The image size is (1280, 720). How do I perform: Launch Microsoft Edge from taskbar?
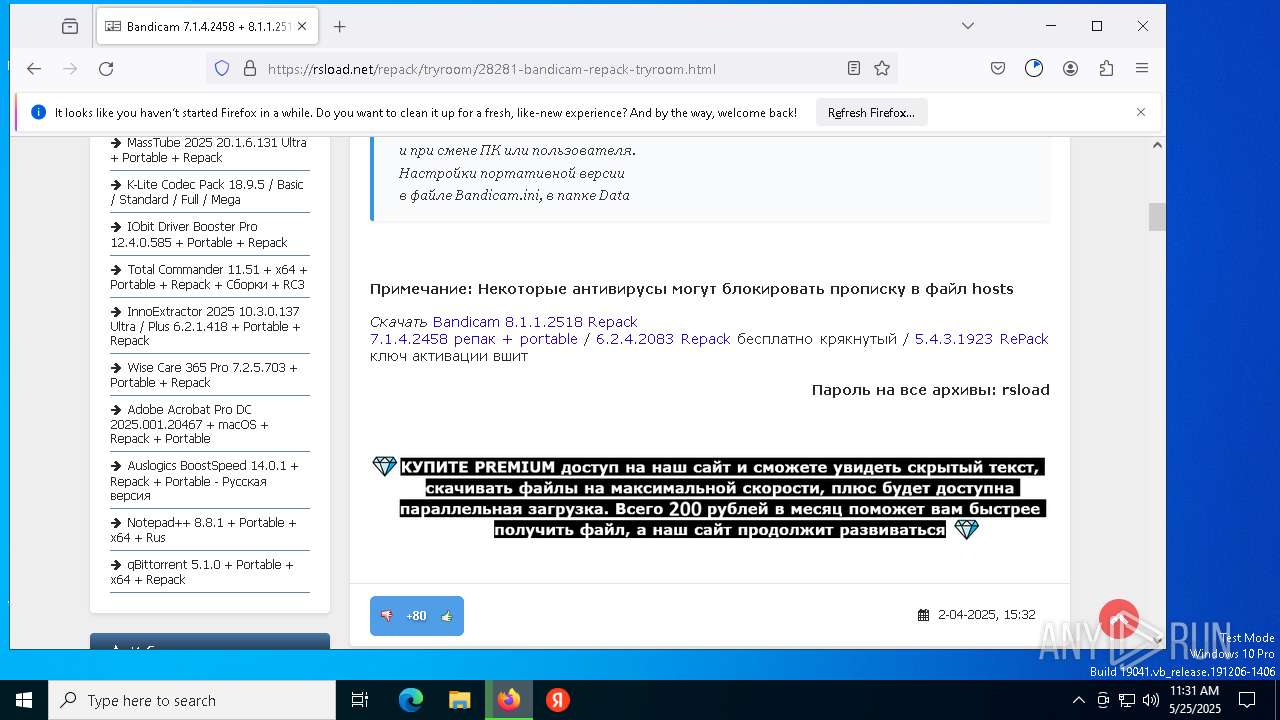411,700
